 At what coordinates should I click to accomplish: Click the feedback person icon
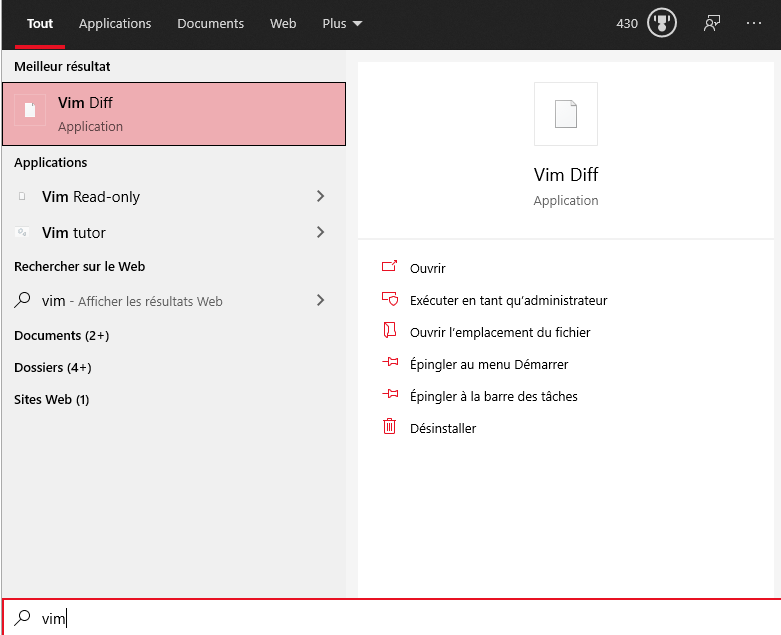(712, 23)
